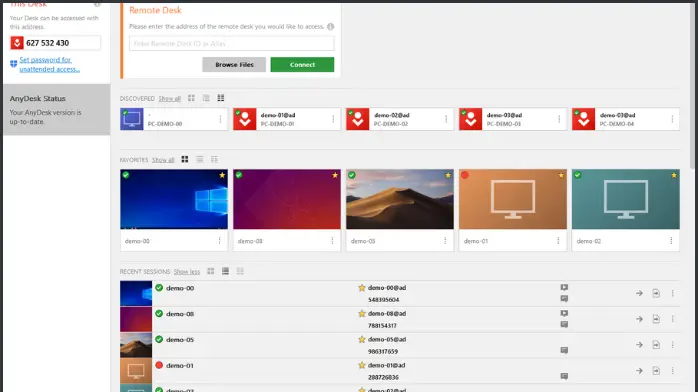Click the Connect button
The width and height of the screenshot is (698, 392).
point(302,65)
